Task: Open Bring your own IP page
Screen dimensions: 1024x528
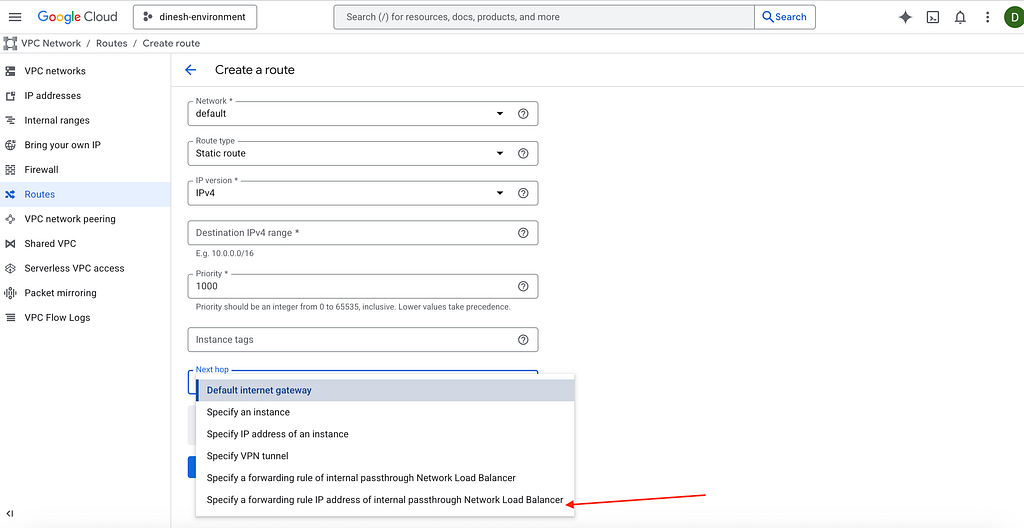Action: pyautogui.click(x=63, y=145)
